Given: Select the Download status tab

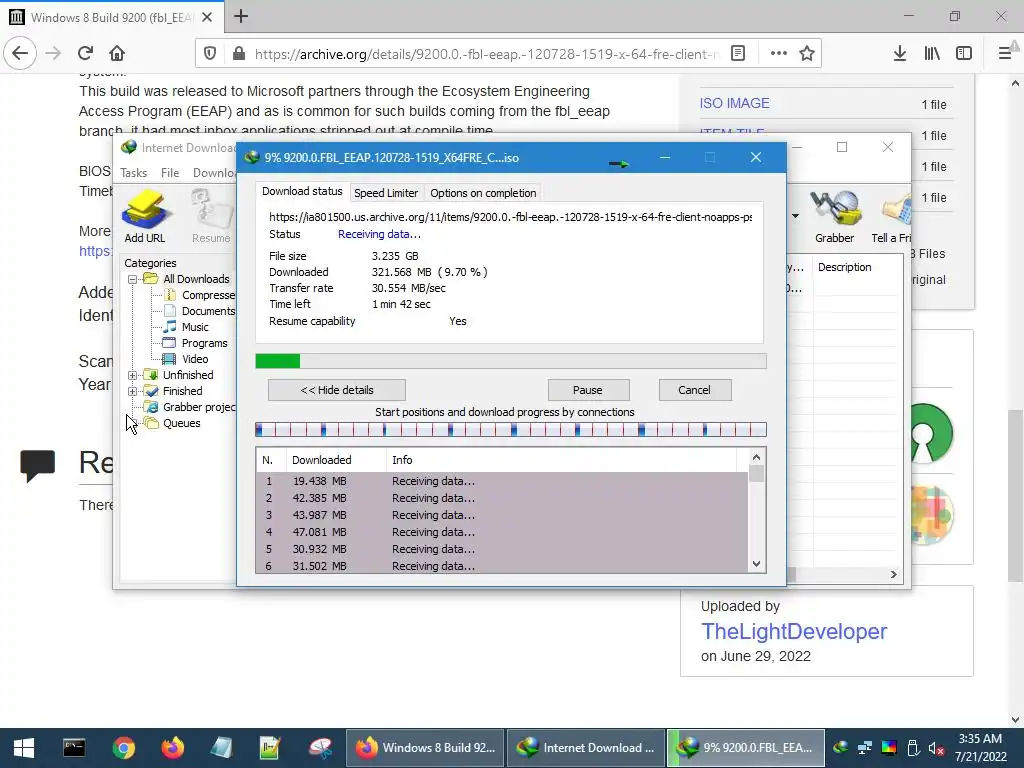Looking at the screenshot, I should (x=302, y=191).
